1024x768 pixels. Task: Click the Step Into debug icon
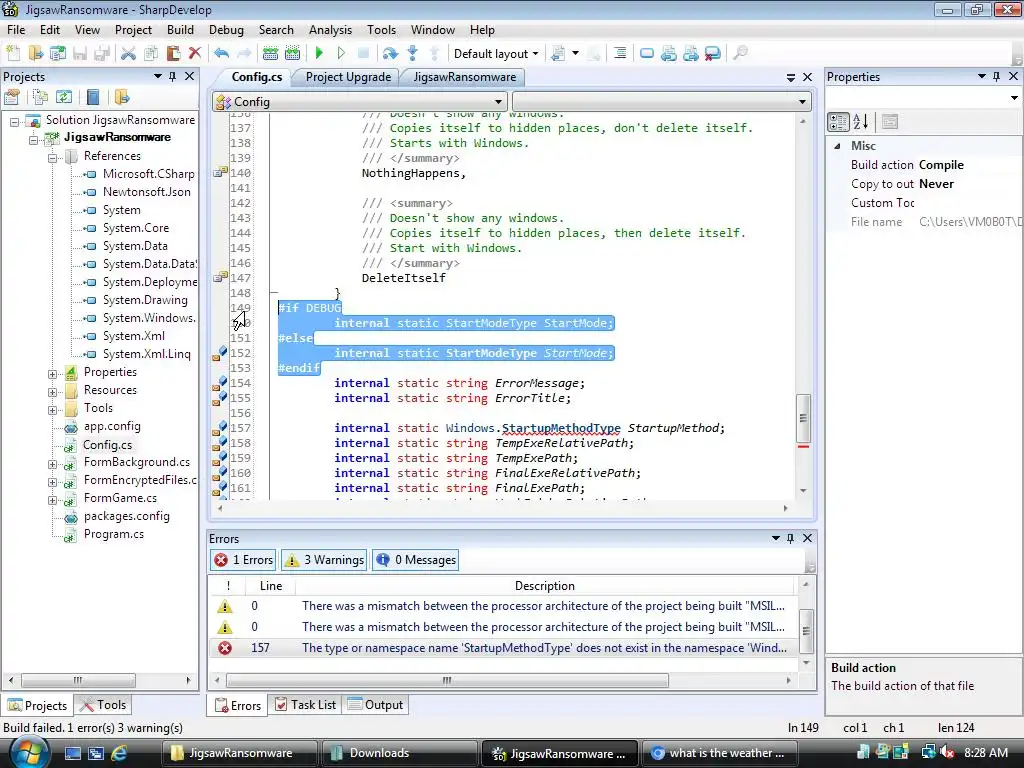pos(412,54)
